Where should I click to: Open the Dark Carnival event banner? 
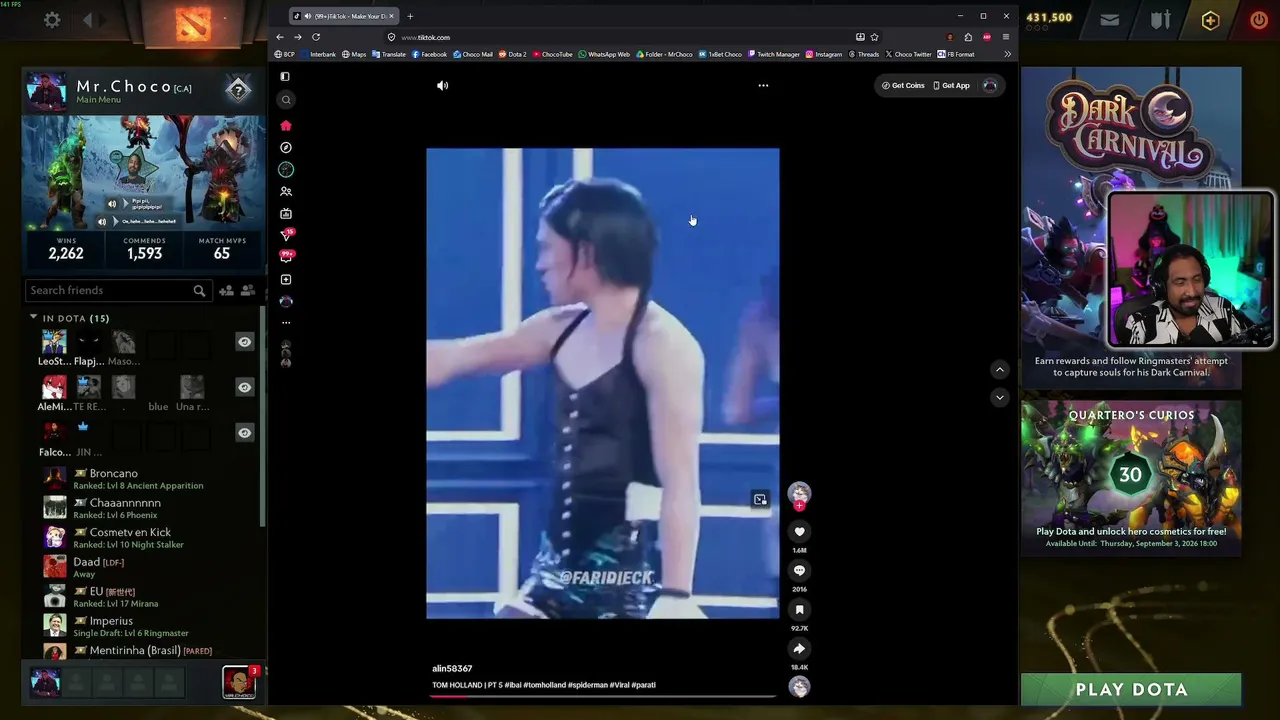pos(1131,228)
